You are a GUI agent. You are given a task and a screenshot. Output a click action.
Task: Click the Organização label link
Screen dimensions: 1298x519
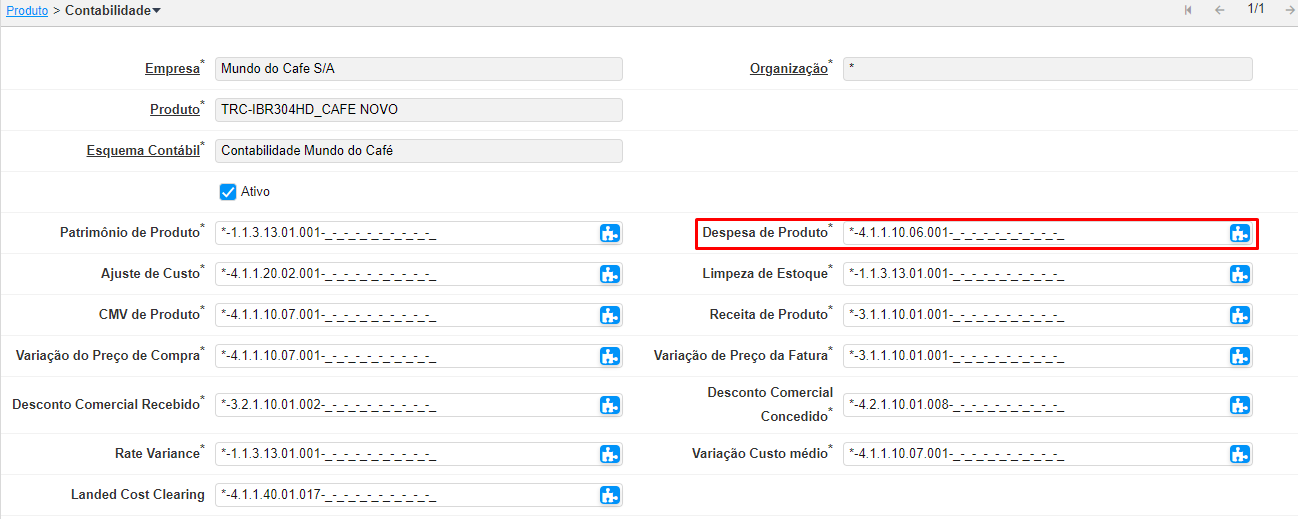coord(788,69)
